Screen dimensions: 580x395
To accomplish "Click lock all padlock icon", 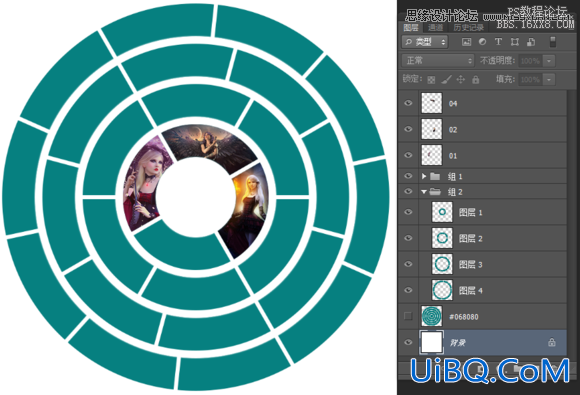I will point(476,80).
